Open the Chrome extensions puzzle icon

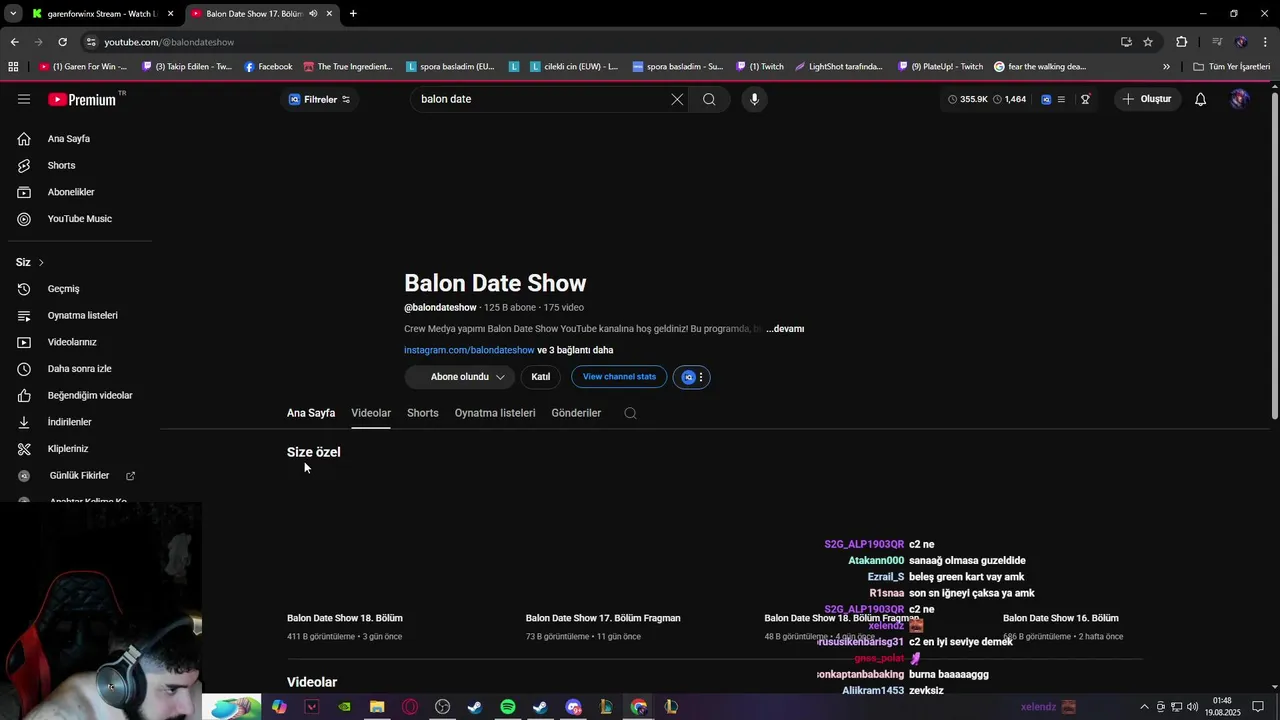(1182, 42)
